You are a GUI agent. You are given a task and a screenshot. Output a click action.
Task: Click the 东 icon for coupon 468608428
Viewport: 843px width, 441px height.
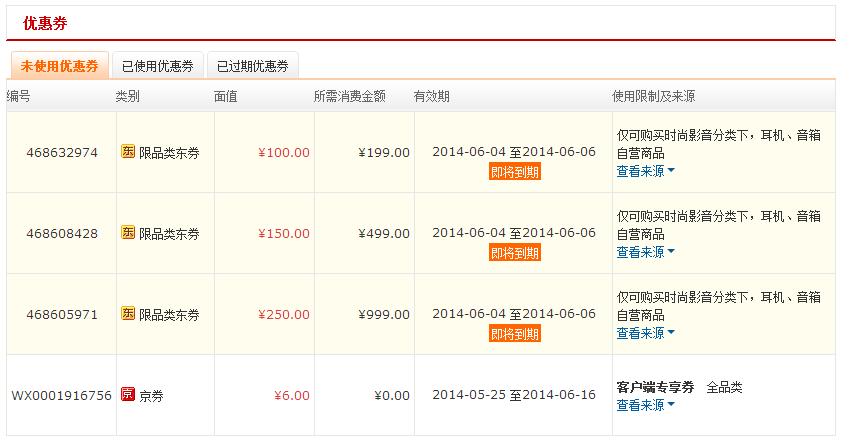pos(128,233)
